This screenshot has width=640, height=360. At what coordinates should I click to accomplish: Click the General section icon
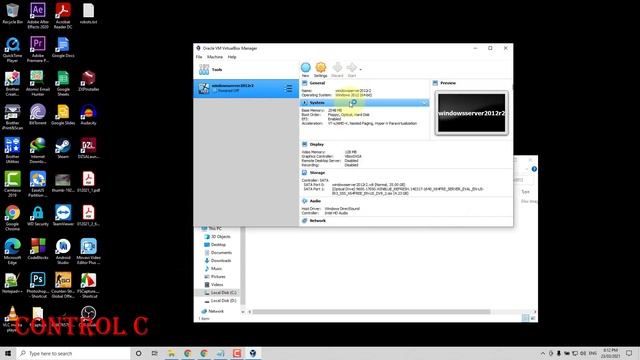(304, 83)
